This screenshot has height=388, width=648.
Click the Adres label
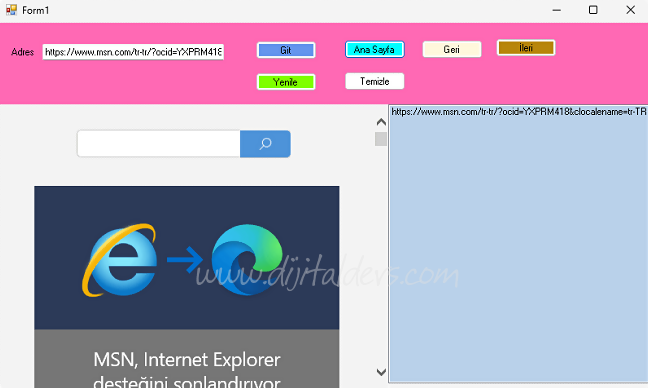pos(23,52)
